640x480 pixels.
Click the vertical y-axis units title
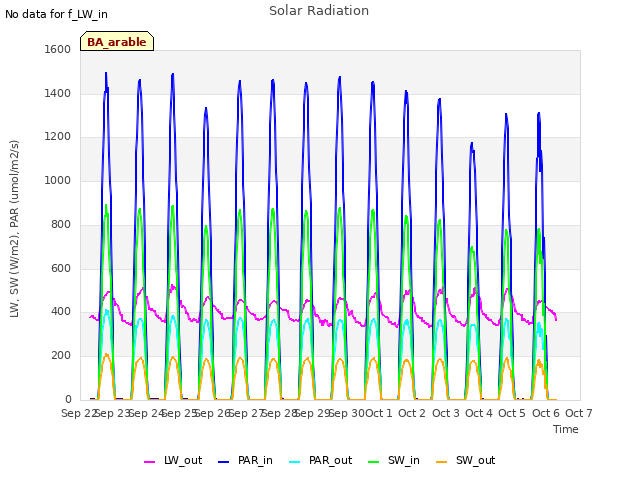coord(14,229)
